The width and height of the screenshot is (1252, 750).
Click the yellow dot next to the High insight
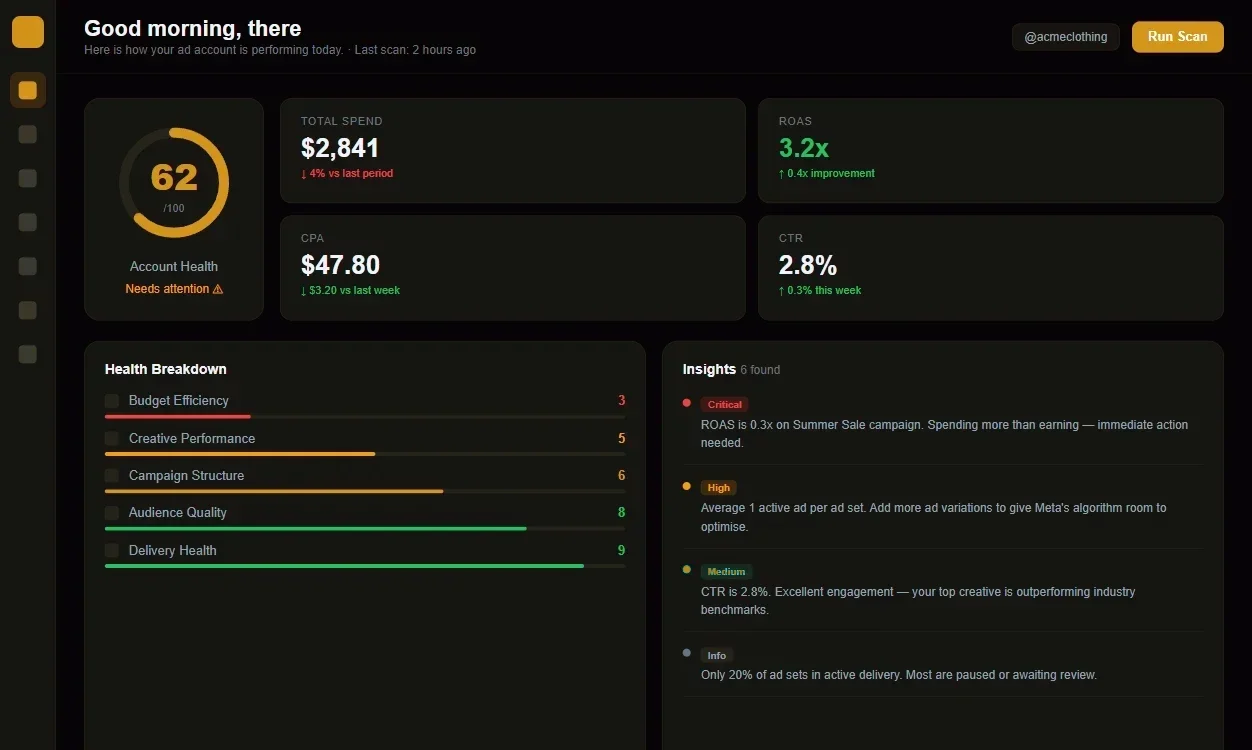pos(686,487)
